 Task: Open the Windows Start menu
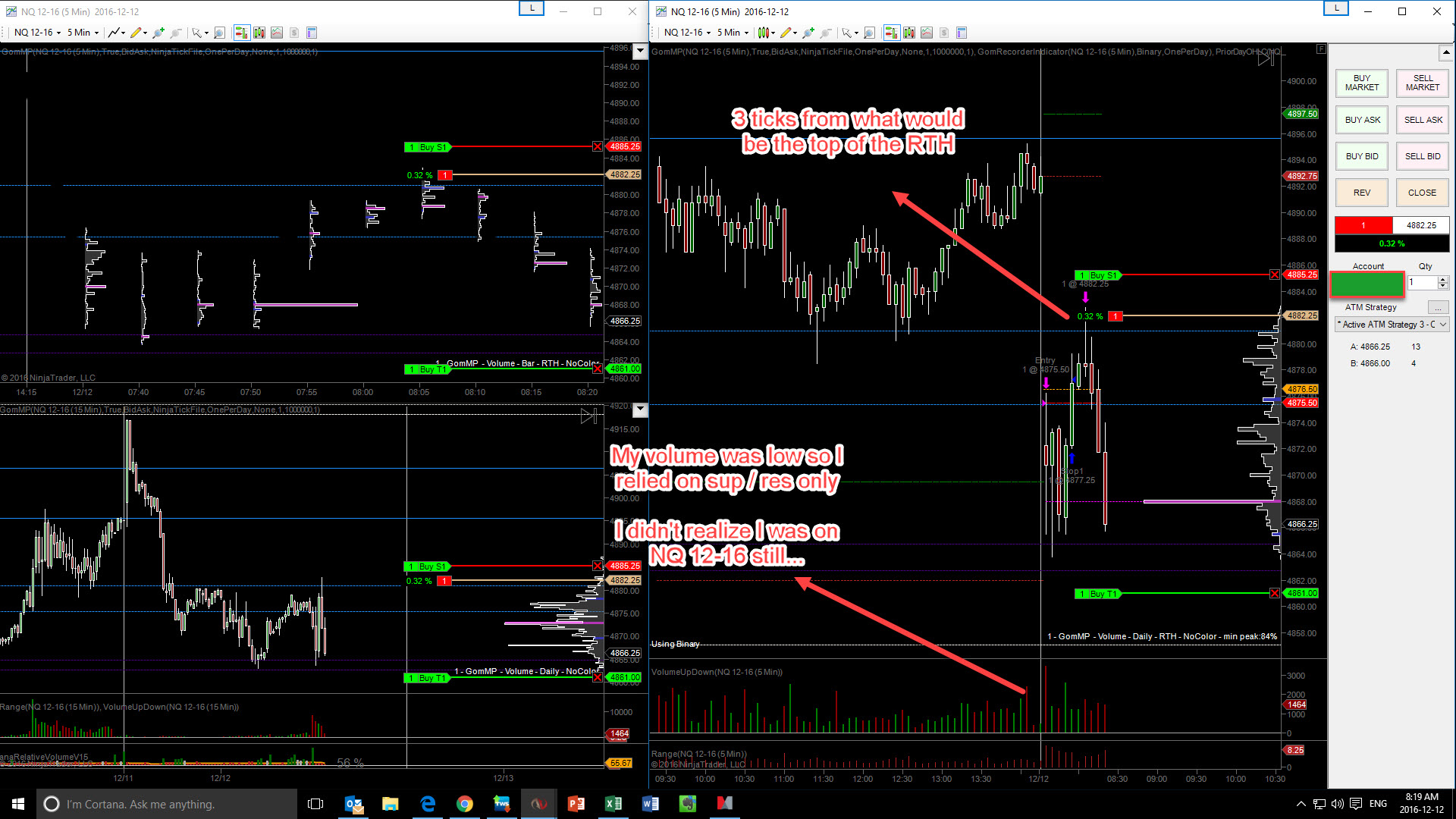(18, 804)
